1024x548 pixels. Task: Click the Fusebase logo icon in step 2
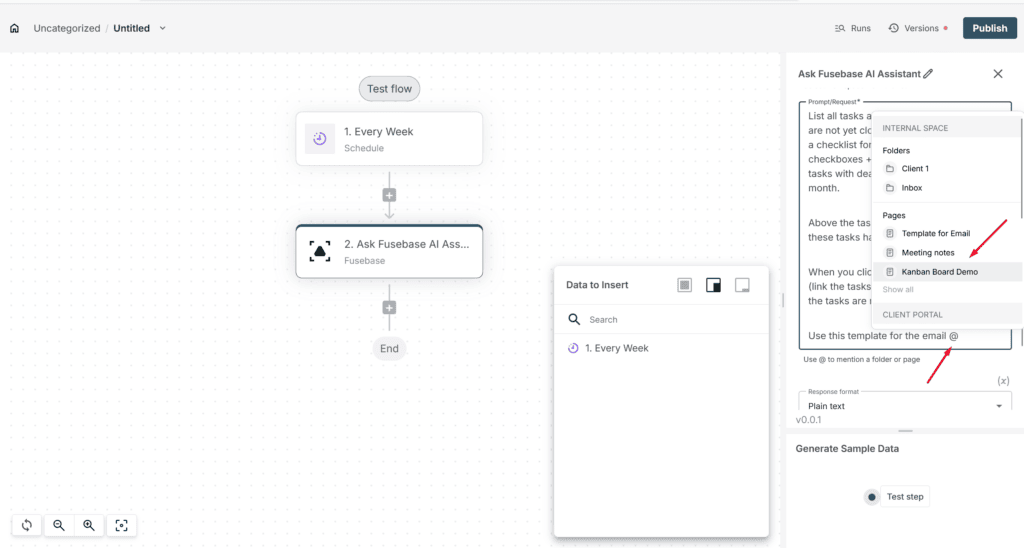pyautogui.click(x=320, y=251)
